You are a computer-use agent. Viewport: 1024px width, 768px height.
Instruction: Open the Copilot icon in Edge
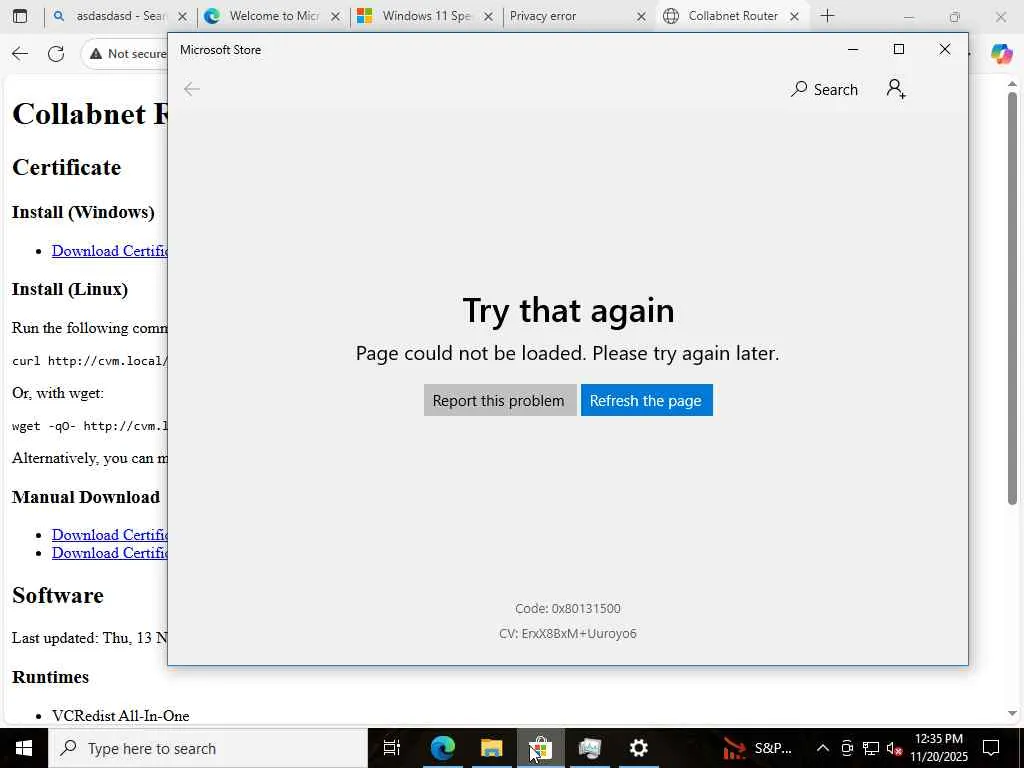[x=1000, y=54]
